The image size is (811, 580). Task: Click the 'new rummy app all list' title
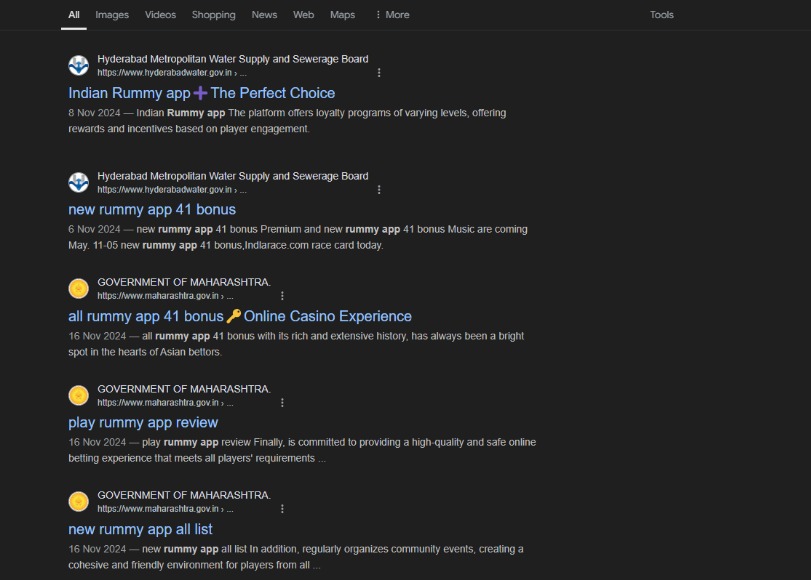click(x=140, y=529)
